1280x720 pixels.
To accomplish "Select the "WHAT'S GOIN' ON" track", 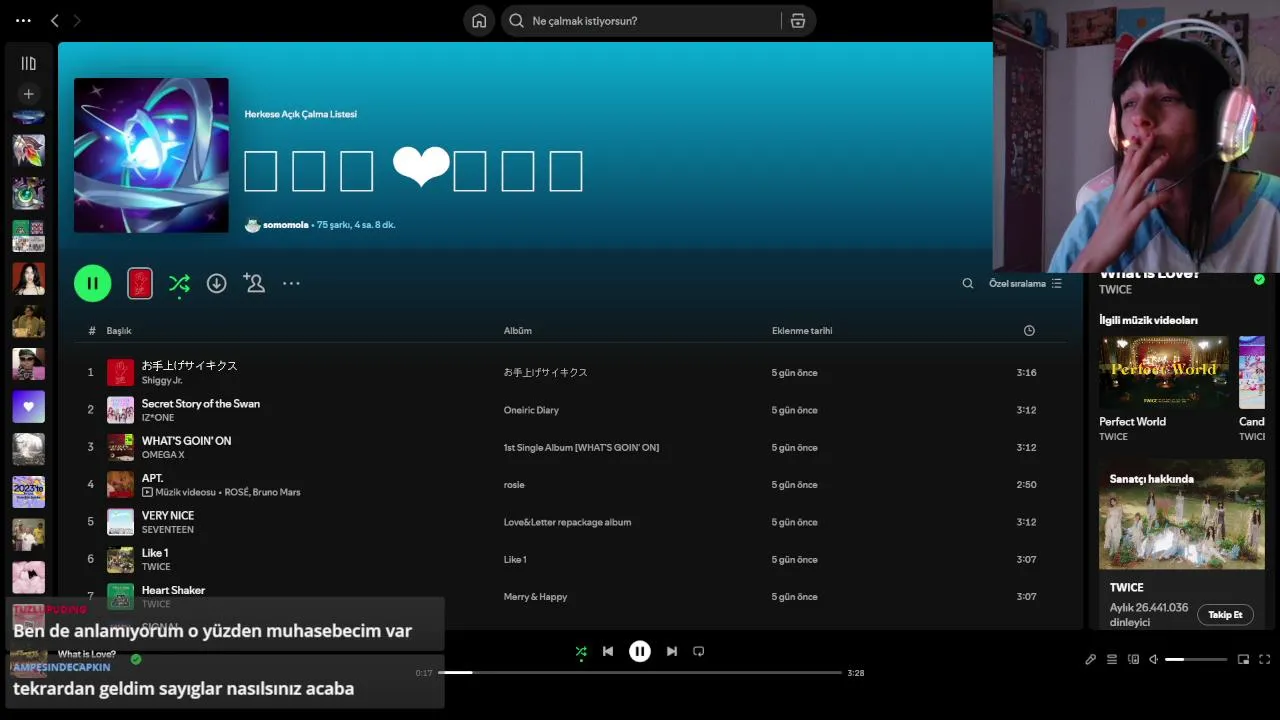I will coord(186,441).
